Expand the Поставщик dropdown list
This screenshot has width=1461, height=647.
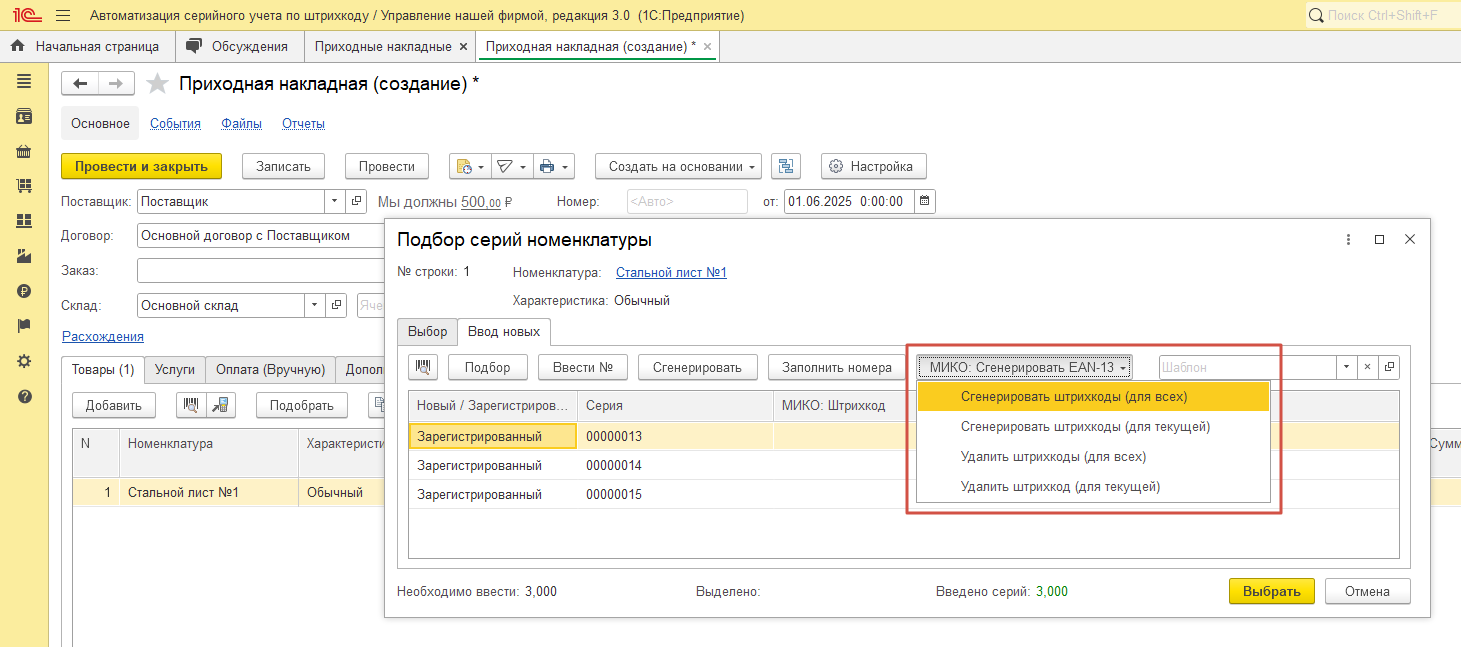click(335, 201)
